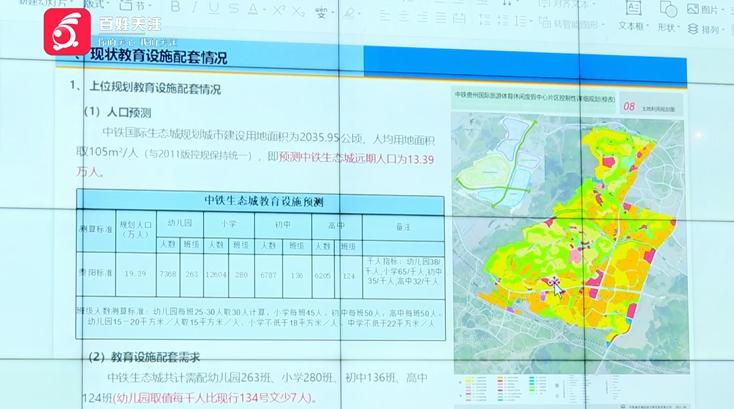Toggle italic formatting with the I icon
This screenshot has height=409, width=734.
click(x=195, y=7)
